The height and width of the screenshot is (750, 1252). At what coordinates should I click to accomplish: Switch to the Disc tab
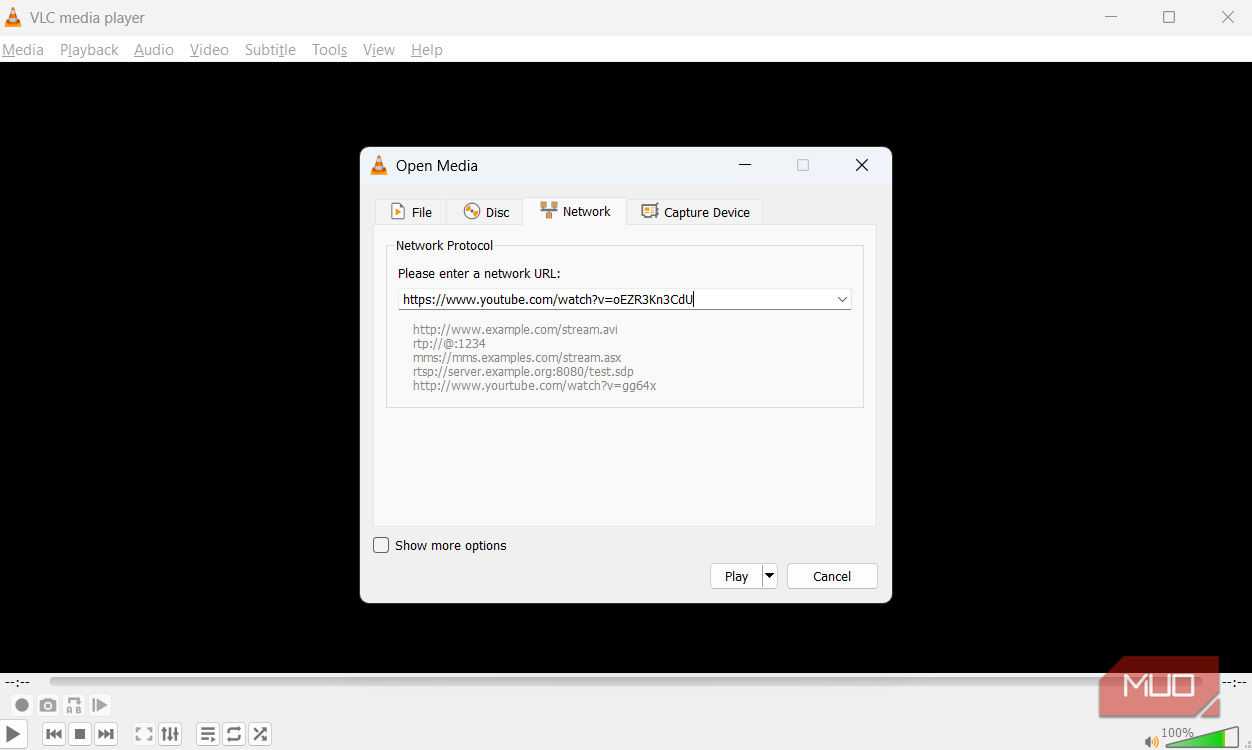(486, 212)
